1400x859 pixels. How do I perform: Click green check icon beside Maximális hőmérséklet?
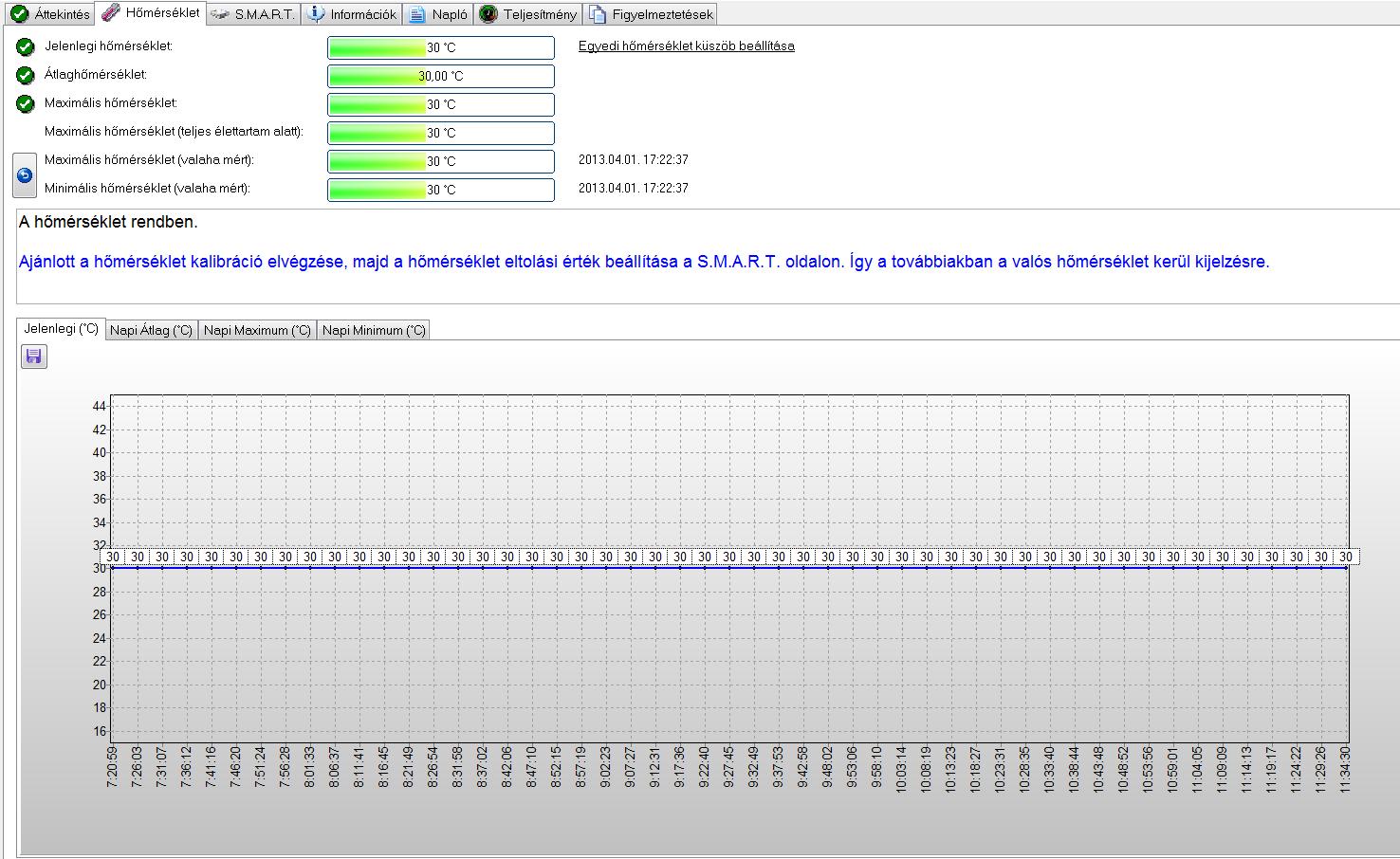click(x=26, y=103)
